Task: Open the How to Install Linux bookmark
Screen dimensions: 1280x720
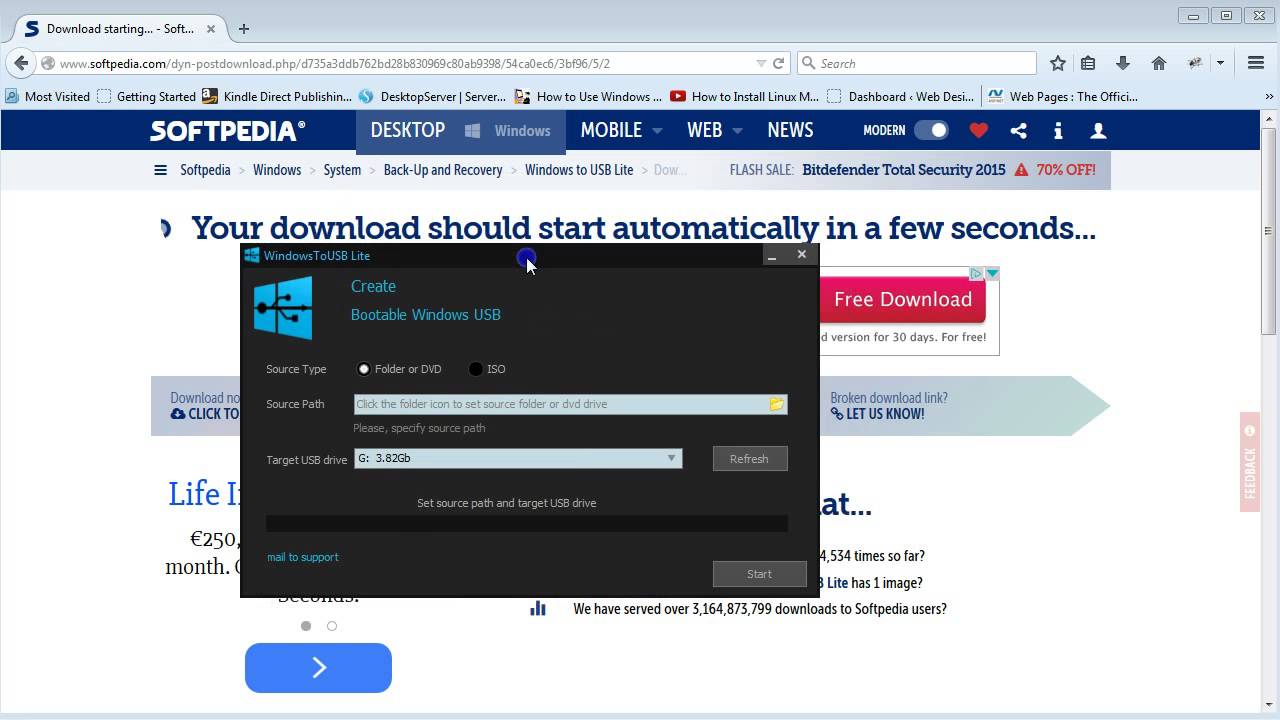Action: 744,97
